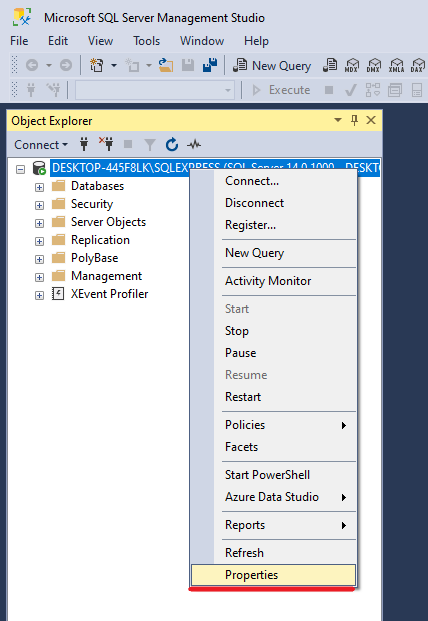
Task: Click the Filter funnel icon in Object Explorer
Action: point(150,145)
